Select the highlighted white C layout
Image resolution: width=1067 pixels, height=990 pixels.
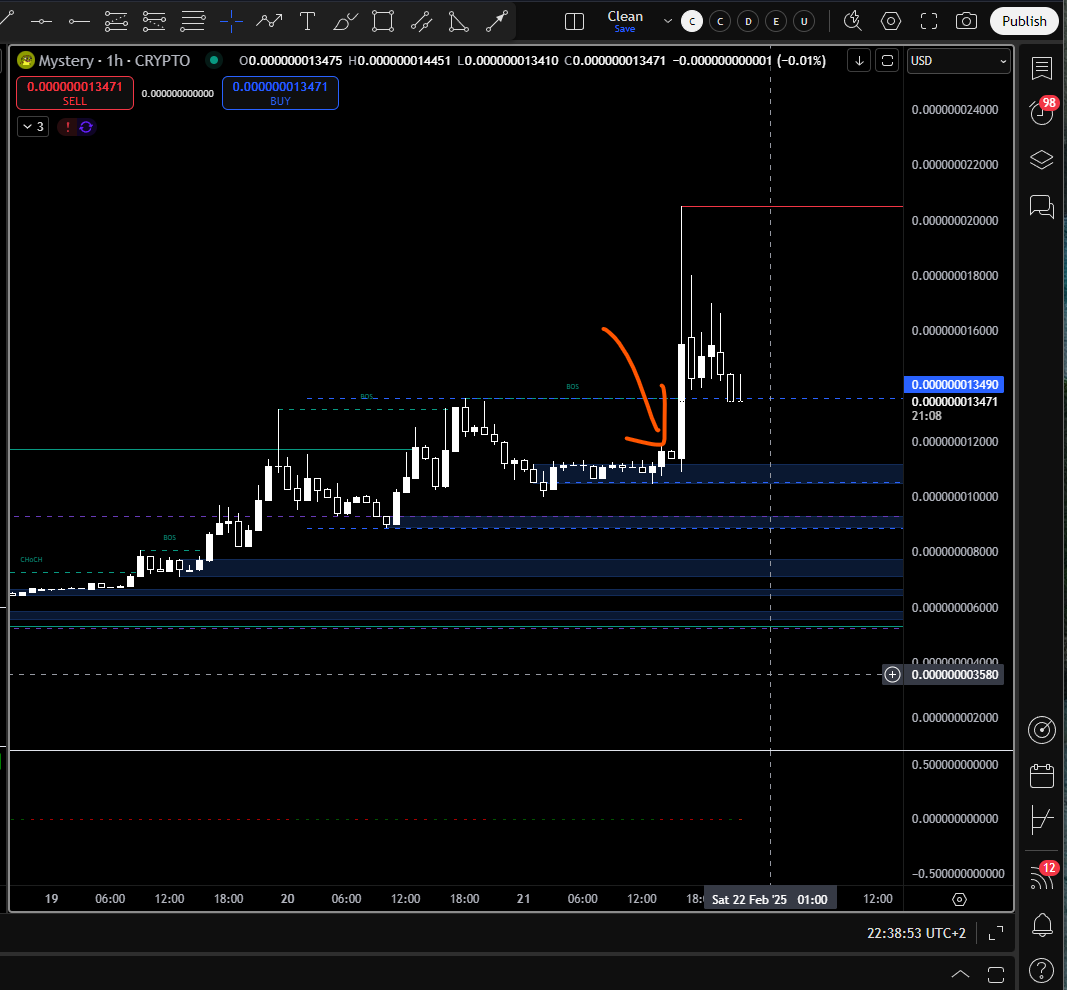coord(692,22)
